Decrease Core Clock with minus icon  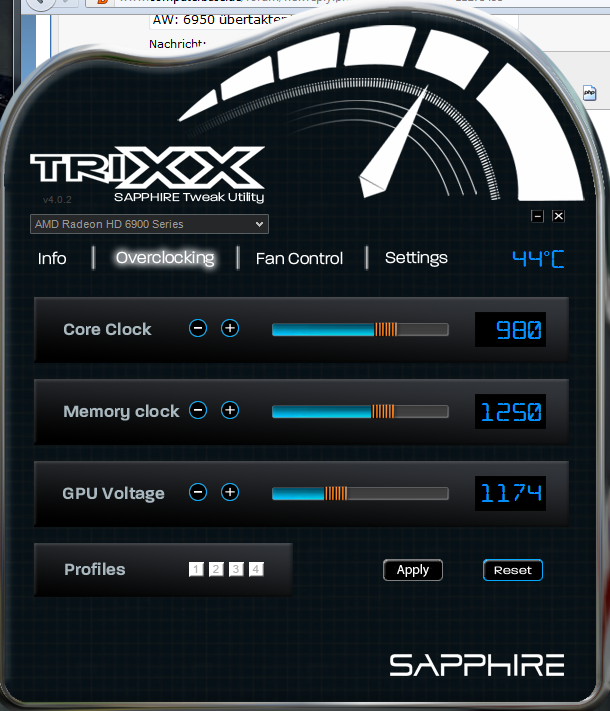(198, 328)
